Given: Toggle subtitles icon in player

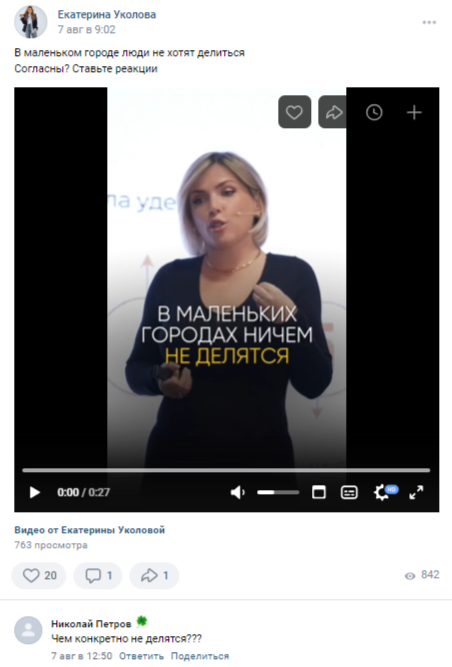Looking at the screenshot, I should [349, 492].
